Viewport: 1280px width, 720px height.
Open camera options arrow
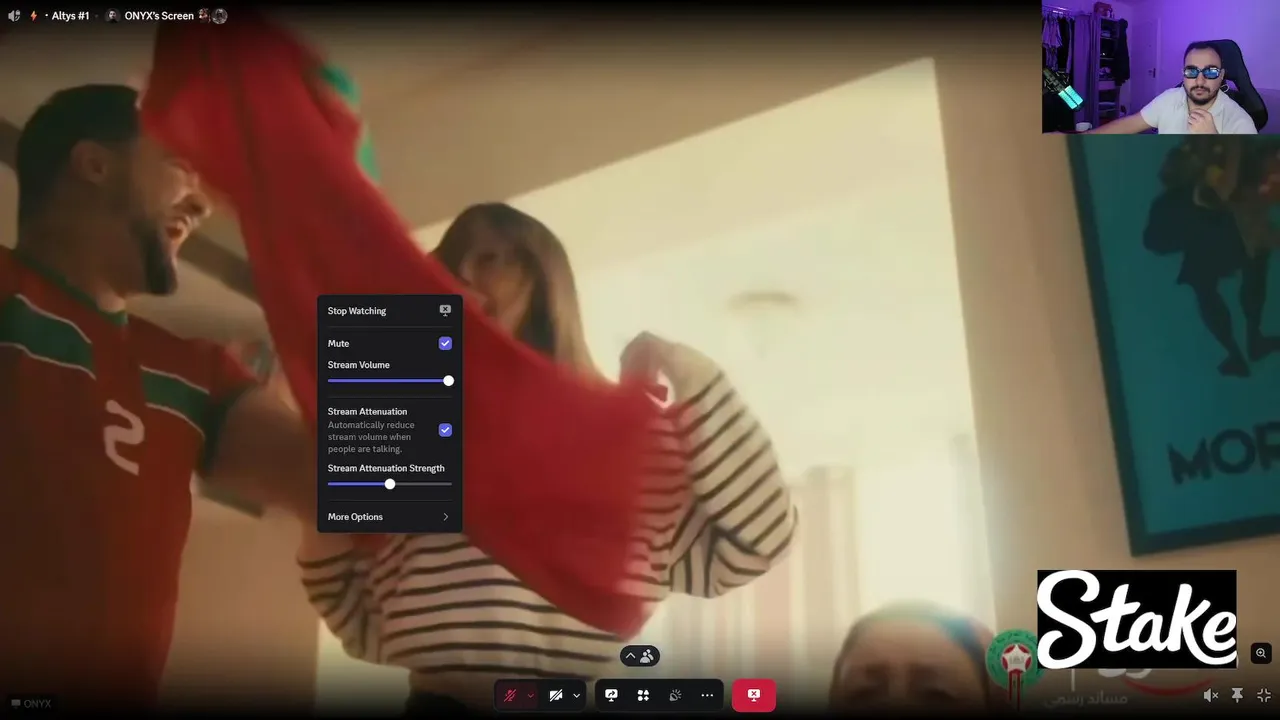pos(576,695)
